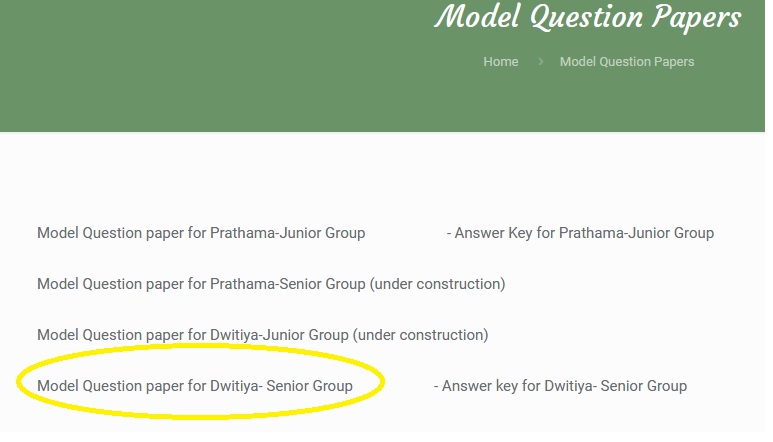The width and height of the screenshot is (773, 442).
Task: Click the word "Papers" in the cursive page title
Action: 697,17
